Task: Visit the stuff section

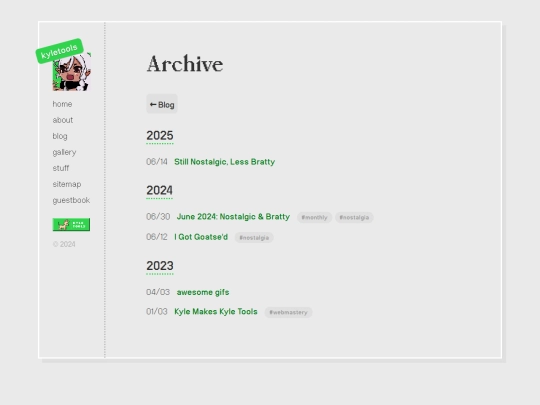Action: 61,168
